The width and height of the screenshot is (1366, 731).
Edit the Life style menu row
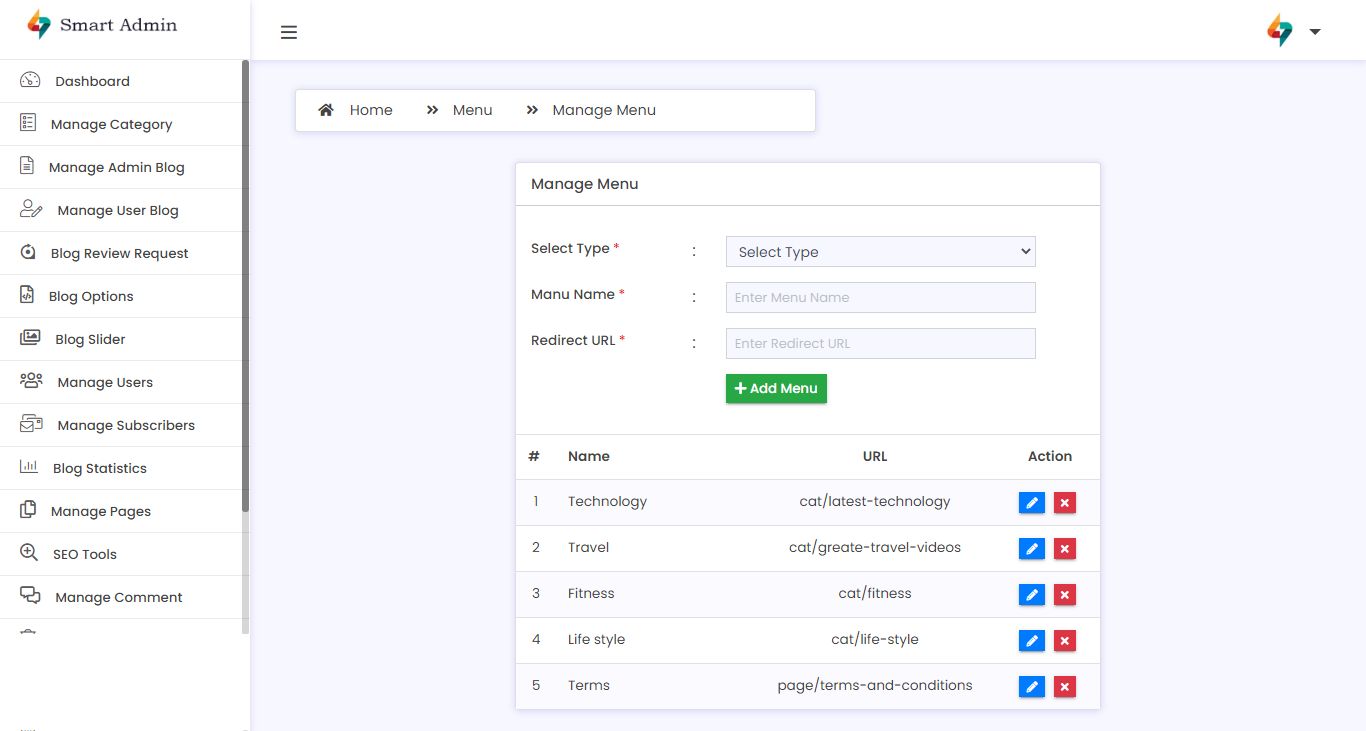click(x=1032, y=640)
